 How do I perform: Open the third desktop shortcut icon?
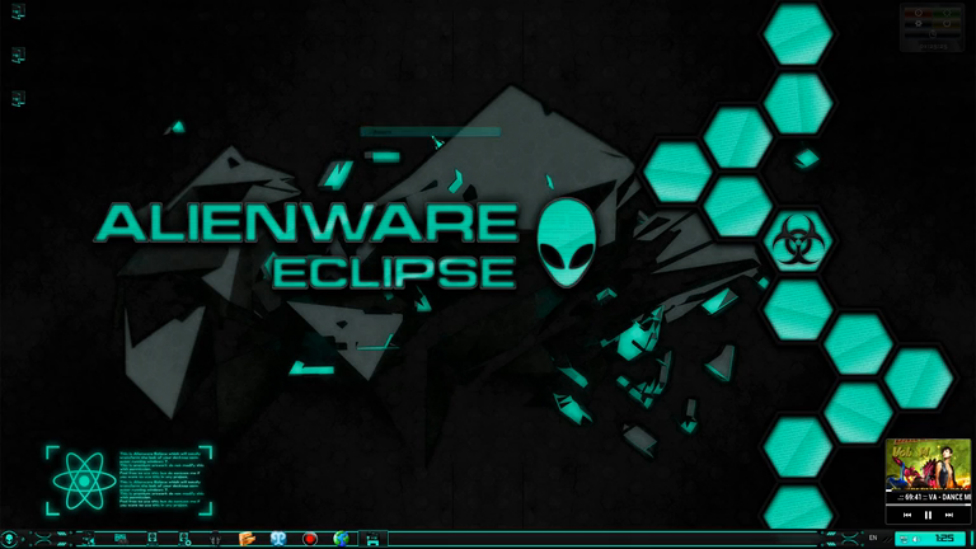18,98
